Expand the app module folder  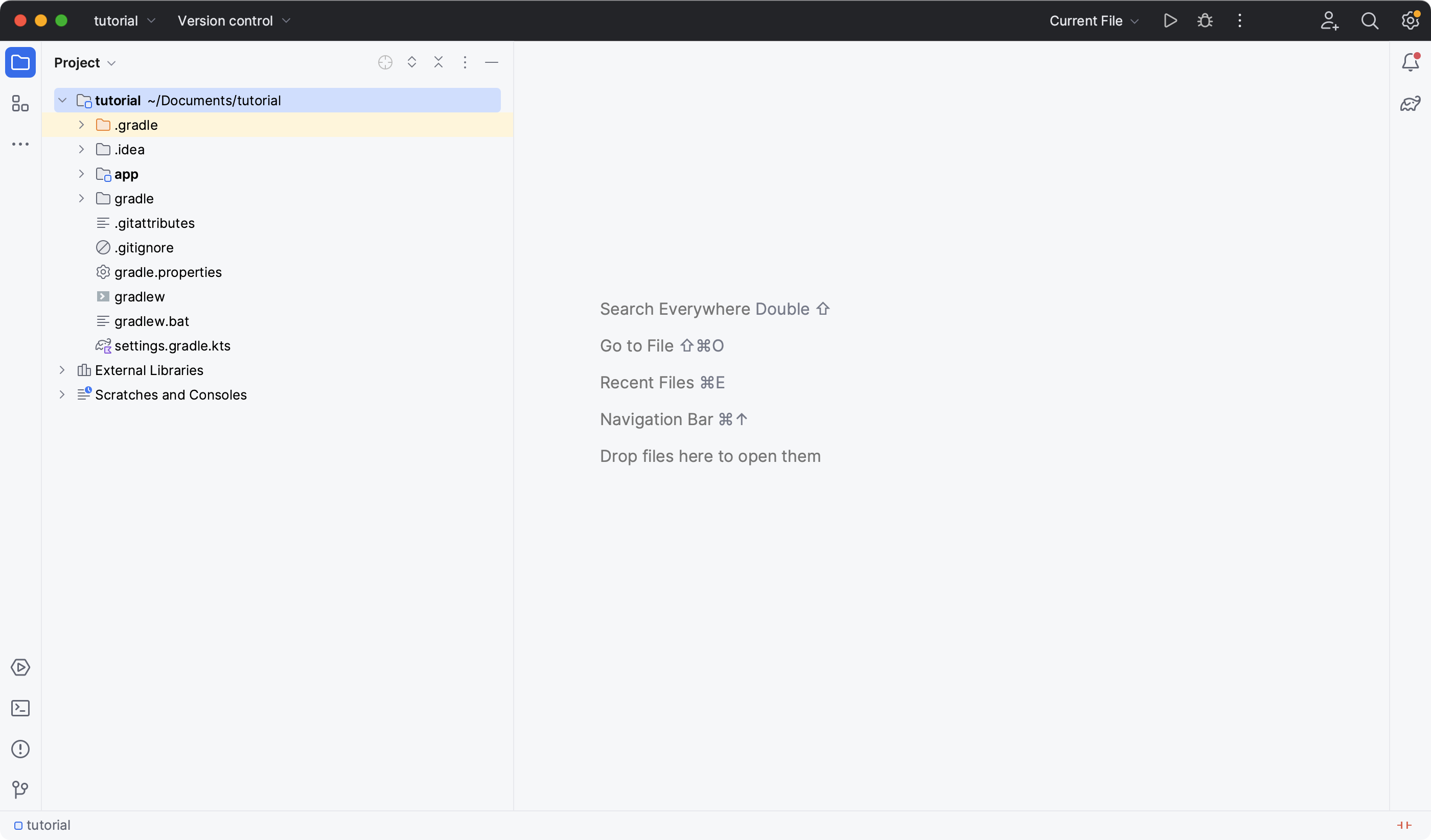click(x=82, y=174)
